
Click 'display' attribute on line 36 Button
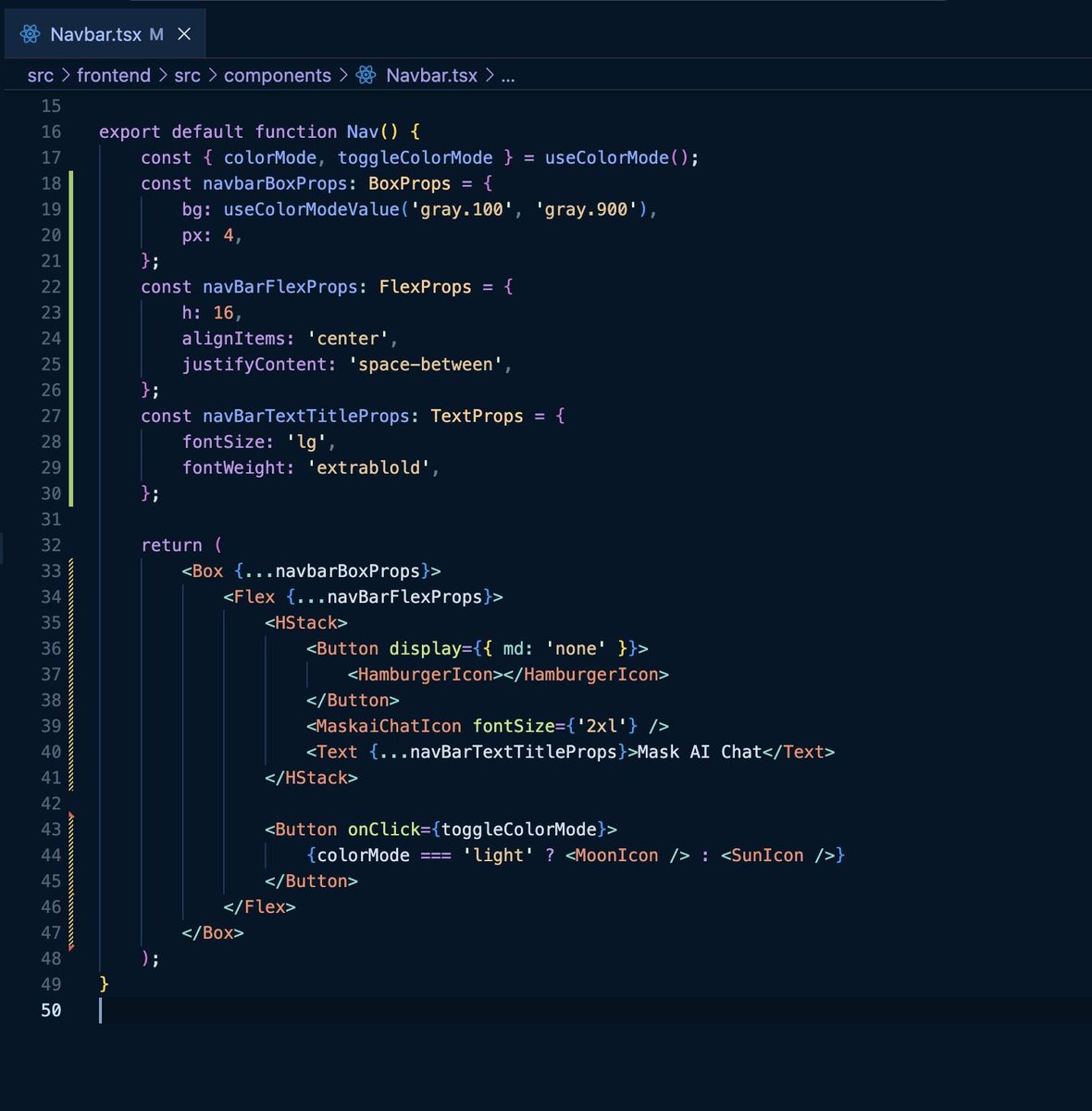coord(425,649)
